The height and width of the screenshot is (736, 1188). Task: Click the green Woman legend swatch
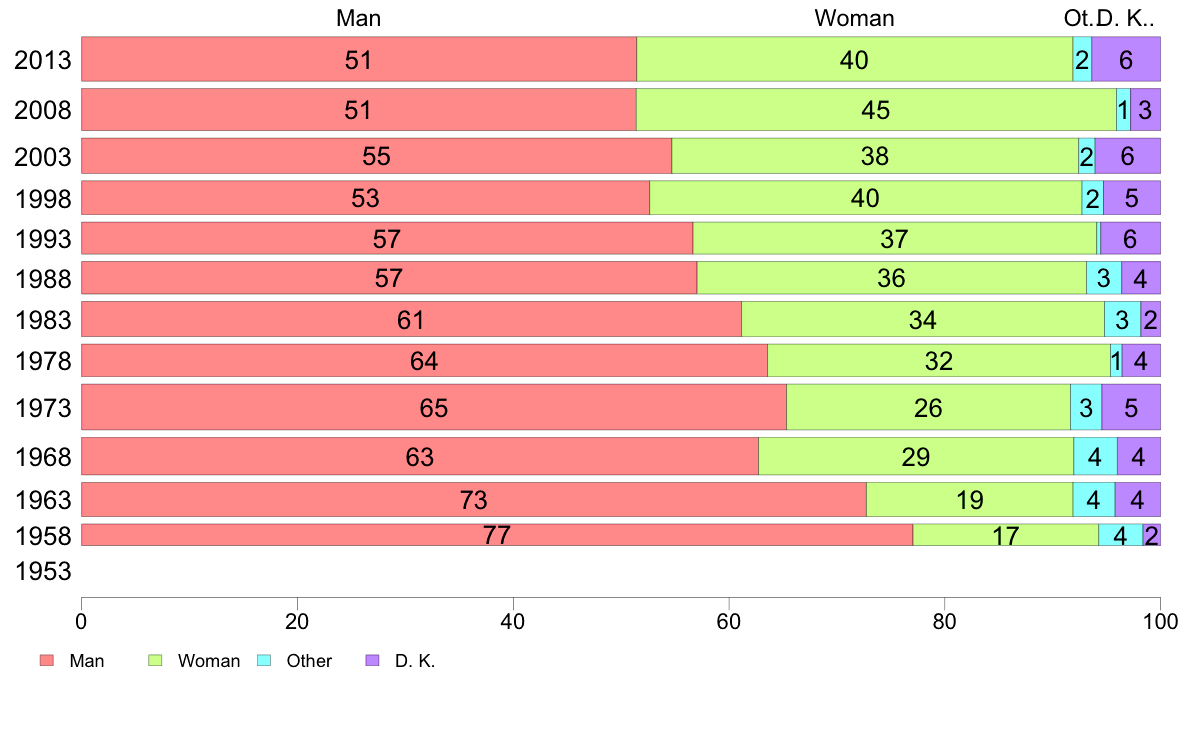point(155,661)
